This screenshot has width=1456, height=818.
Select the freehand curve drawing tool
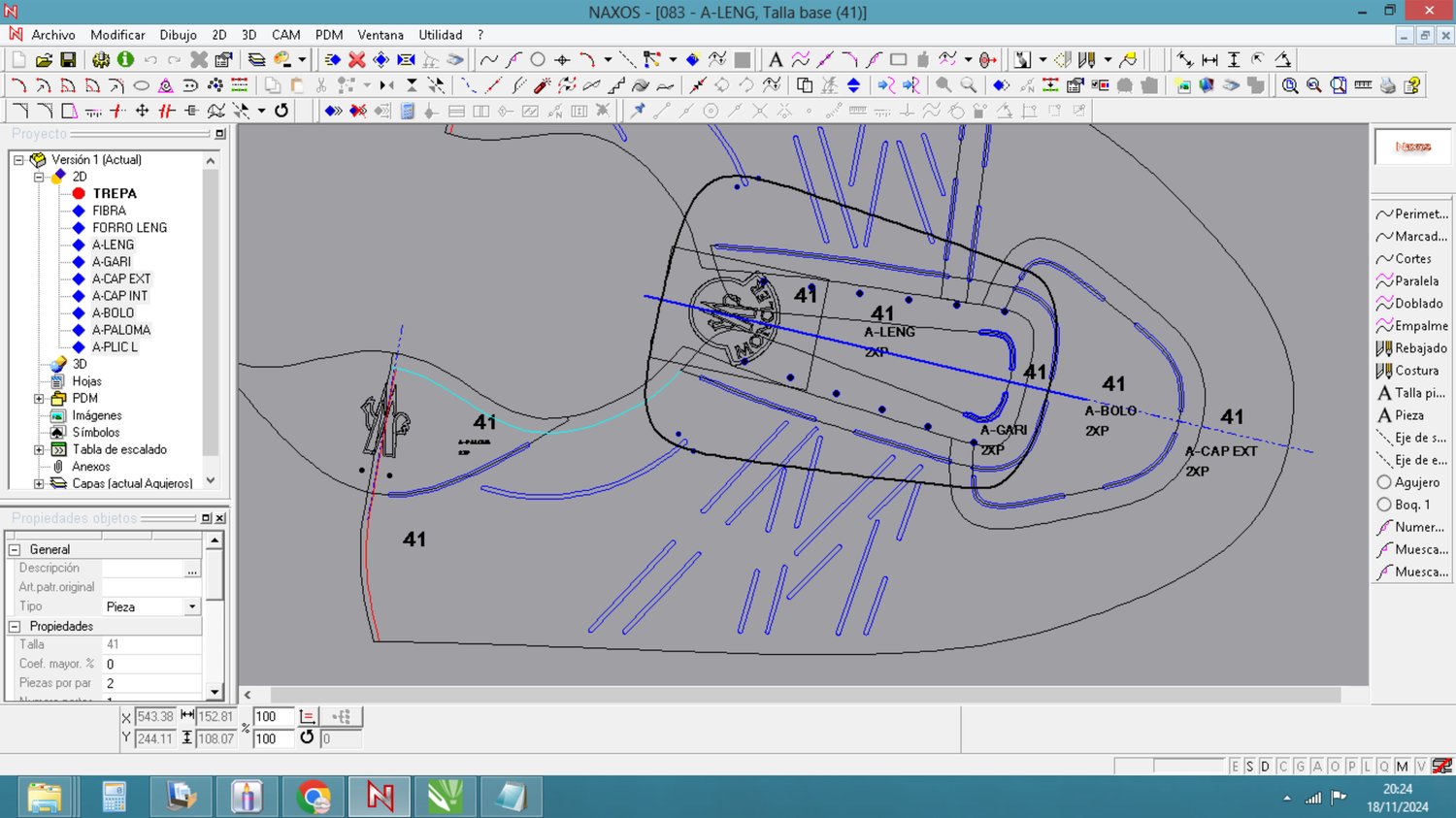pyautogui.click(x=488, y=60)
